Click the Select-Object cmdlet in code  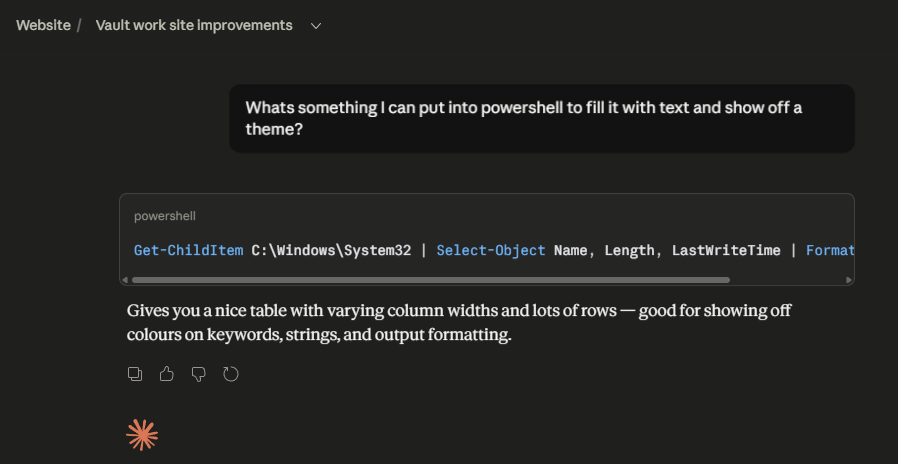tap(491, 250)
